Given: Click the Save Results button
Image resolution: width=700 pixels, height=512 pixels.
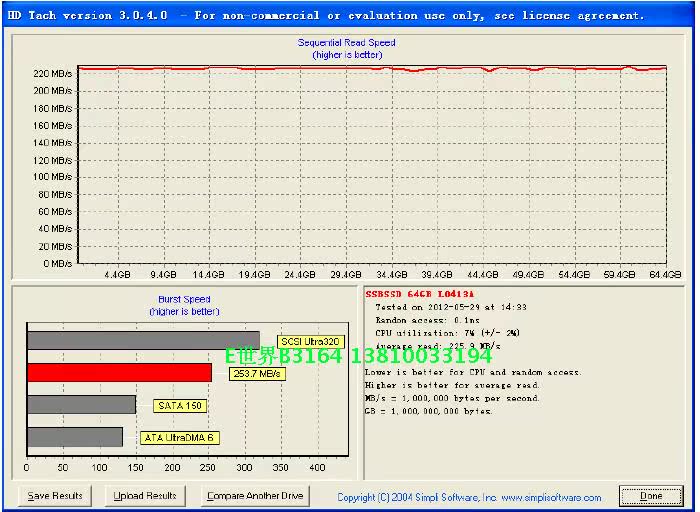Looking at the screenshot, I should 54,496.
